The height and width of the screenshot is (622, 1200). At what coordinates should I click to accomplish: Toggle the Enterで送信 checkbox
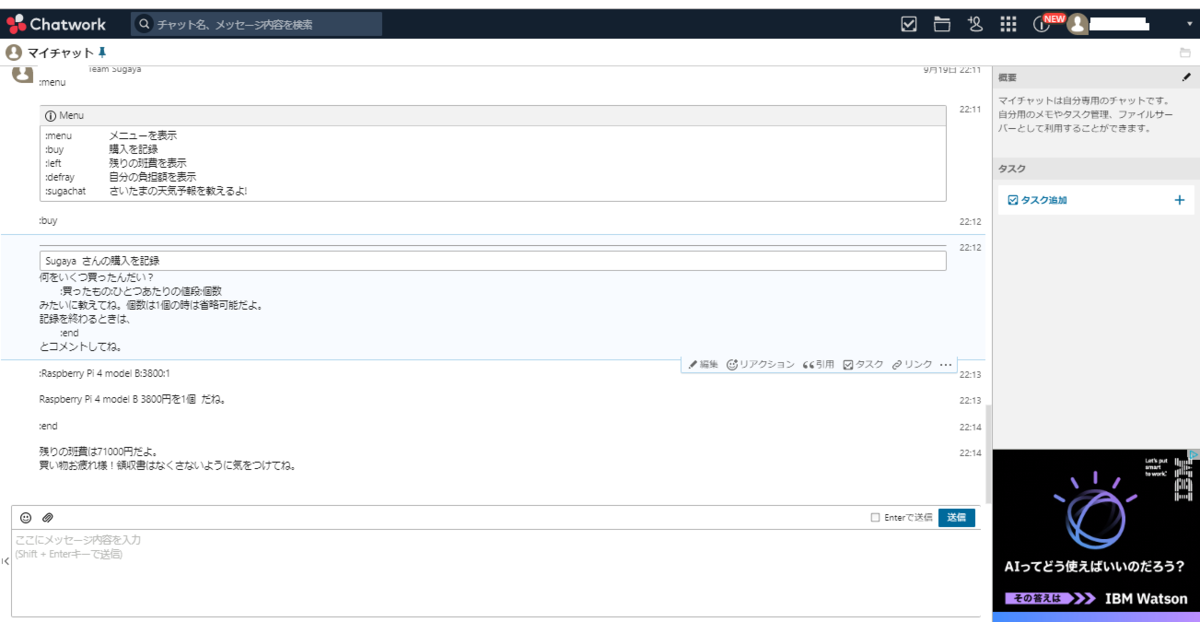875,517
